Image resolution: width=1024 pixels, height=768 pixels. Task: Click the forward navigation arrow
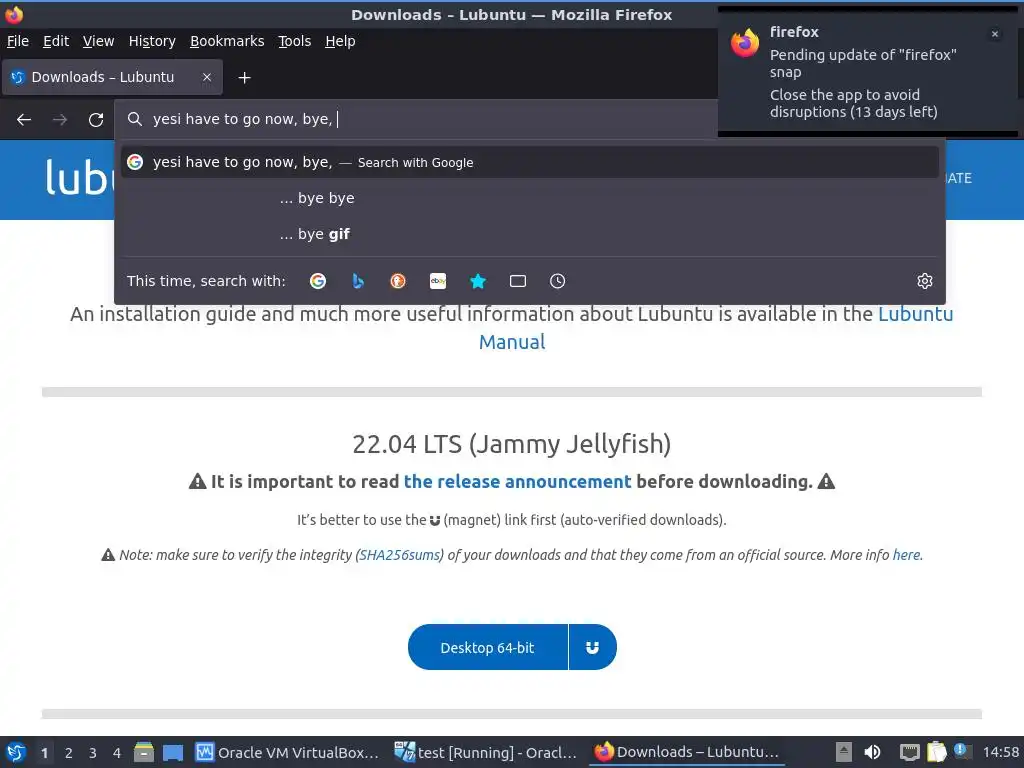point(60,120)
